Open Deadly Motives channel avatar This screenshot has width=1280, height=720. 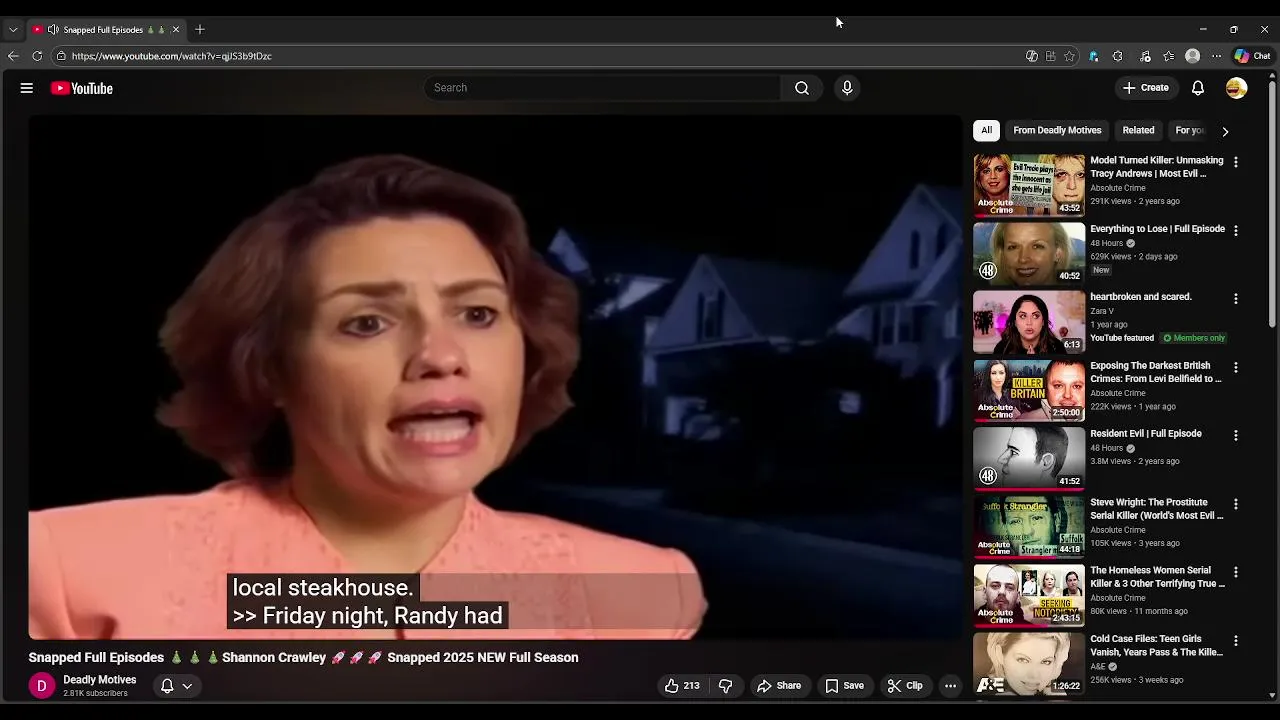42,686
